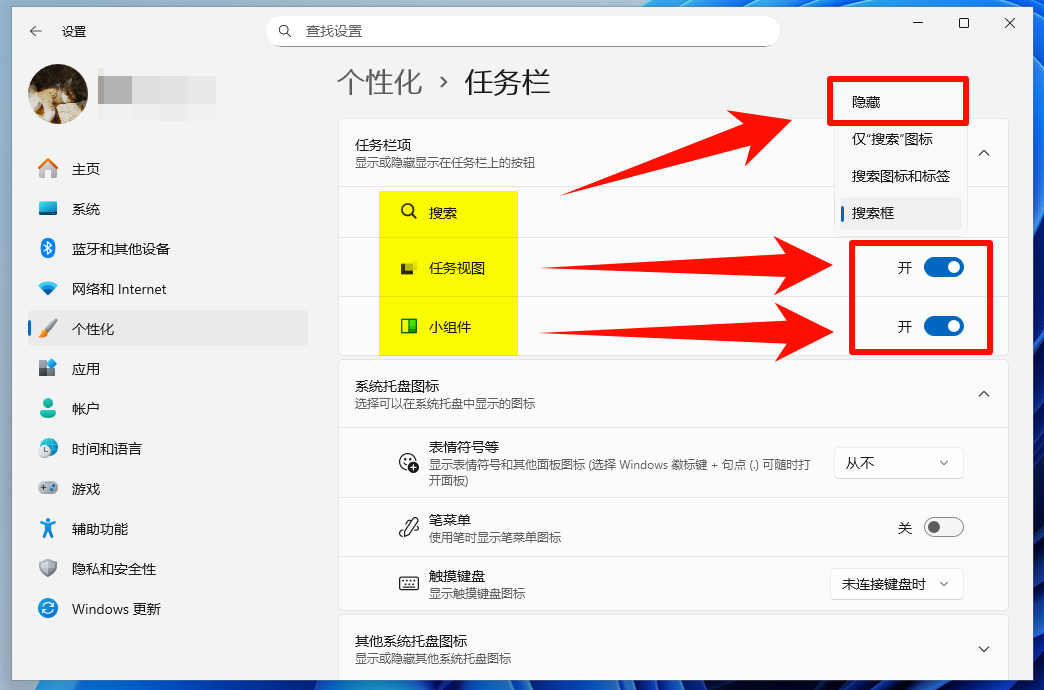Click the 触摸键盘 row title
1044x690 pixels.
[457, 576]
